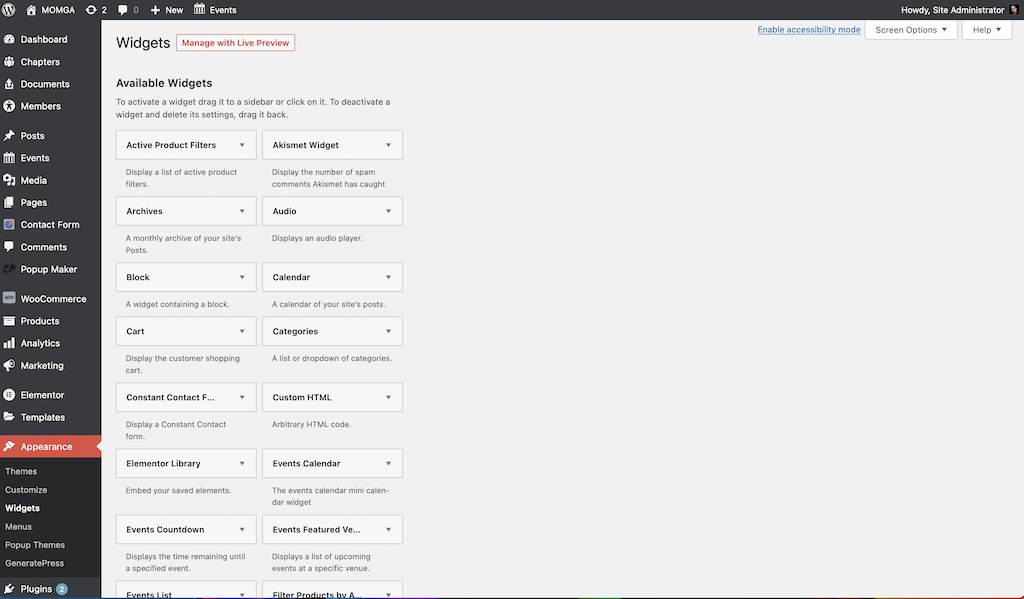Expand the Audio widget arrow

click(x=388, y=211)
